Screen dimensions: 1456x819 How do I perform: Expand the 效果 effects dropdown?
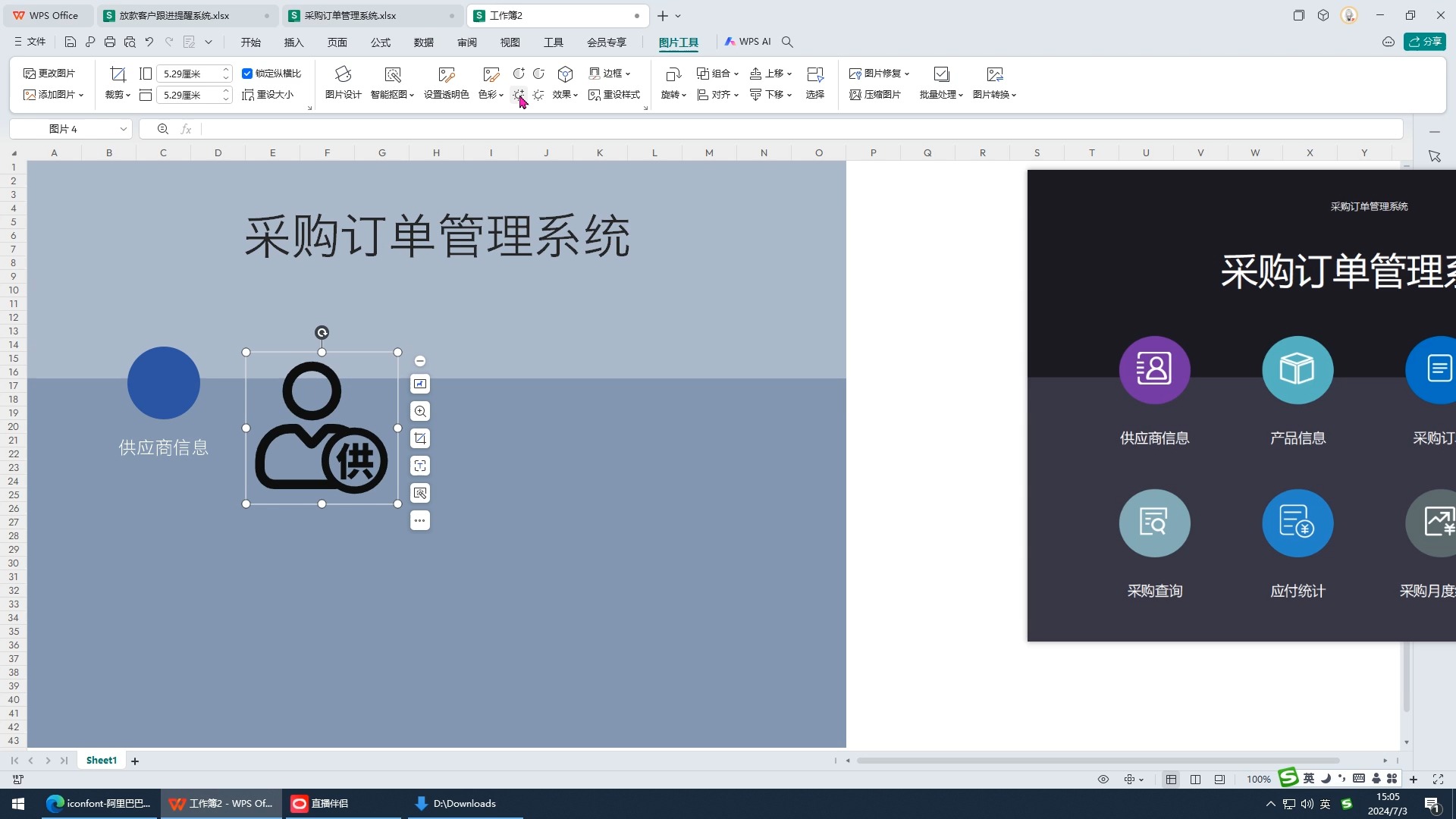[x=564, y=95]
